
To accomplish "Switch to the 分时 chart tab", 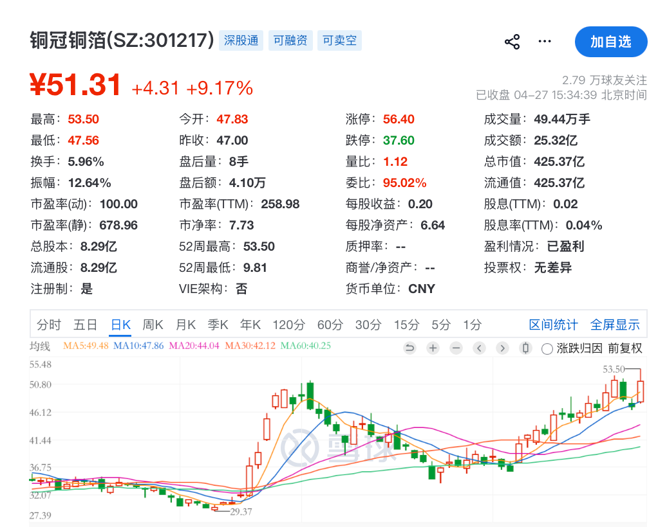I will 48,324.
